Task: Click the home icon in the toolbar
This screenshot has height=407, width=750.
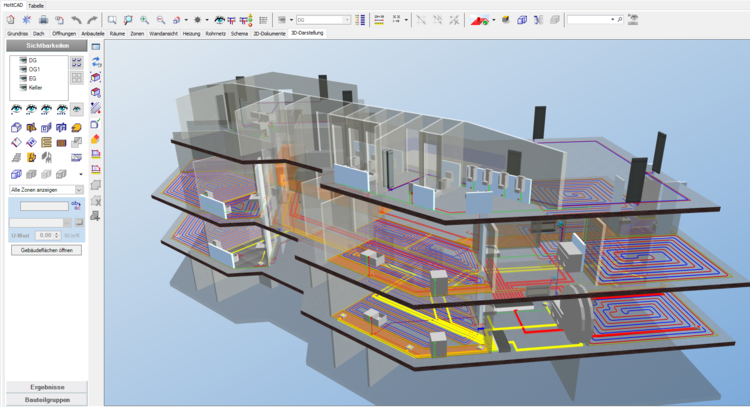Action: pos(10,19)
